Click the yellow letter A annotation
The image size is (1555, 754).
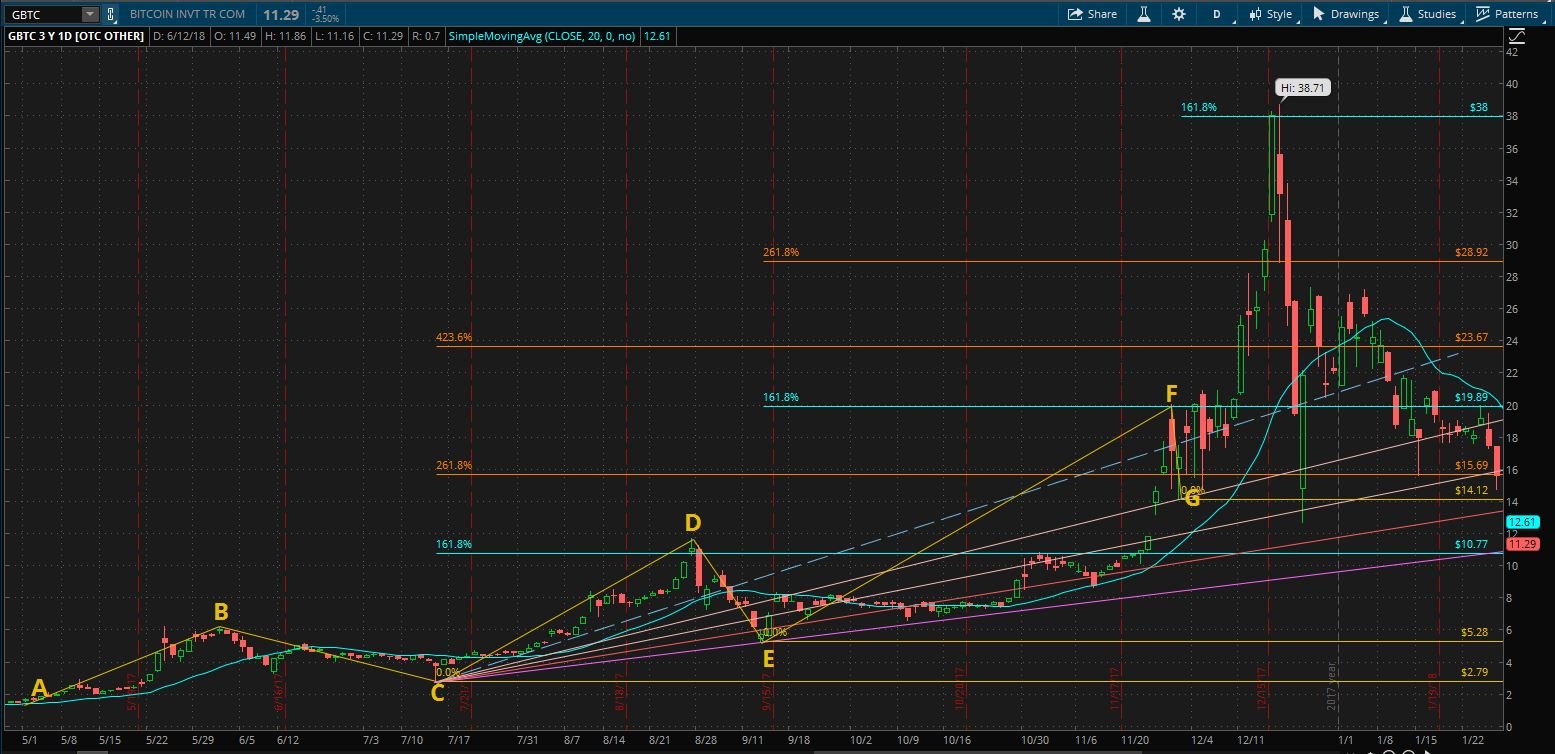click(39, 687)
